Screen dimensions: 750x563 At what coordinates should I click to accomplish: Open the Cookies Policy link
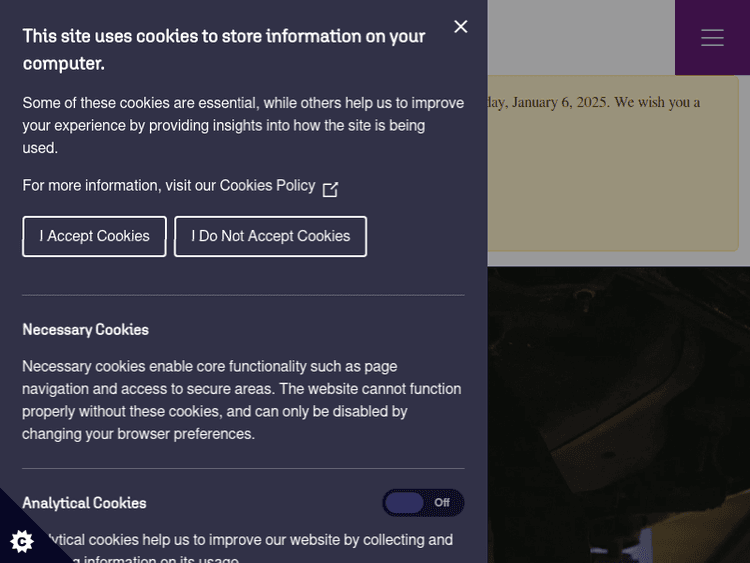[267, 186]
